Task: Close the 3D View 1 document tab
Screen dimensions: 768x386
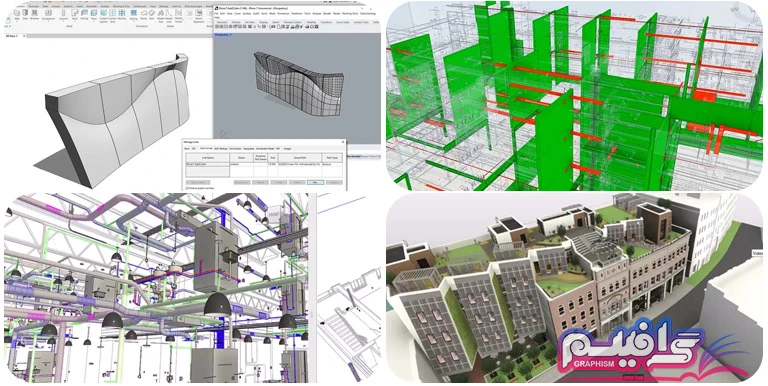Action: tap(24, 36)
